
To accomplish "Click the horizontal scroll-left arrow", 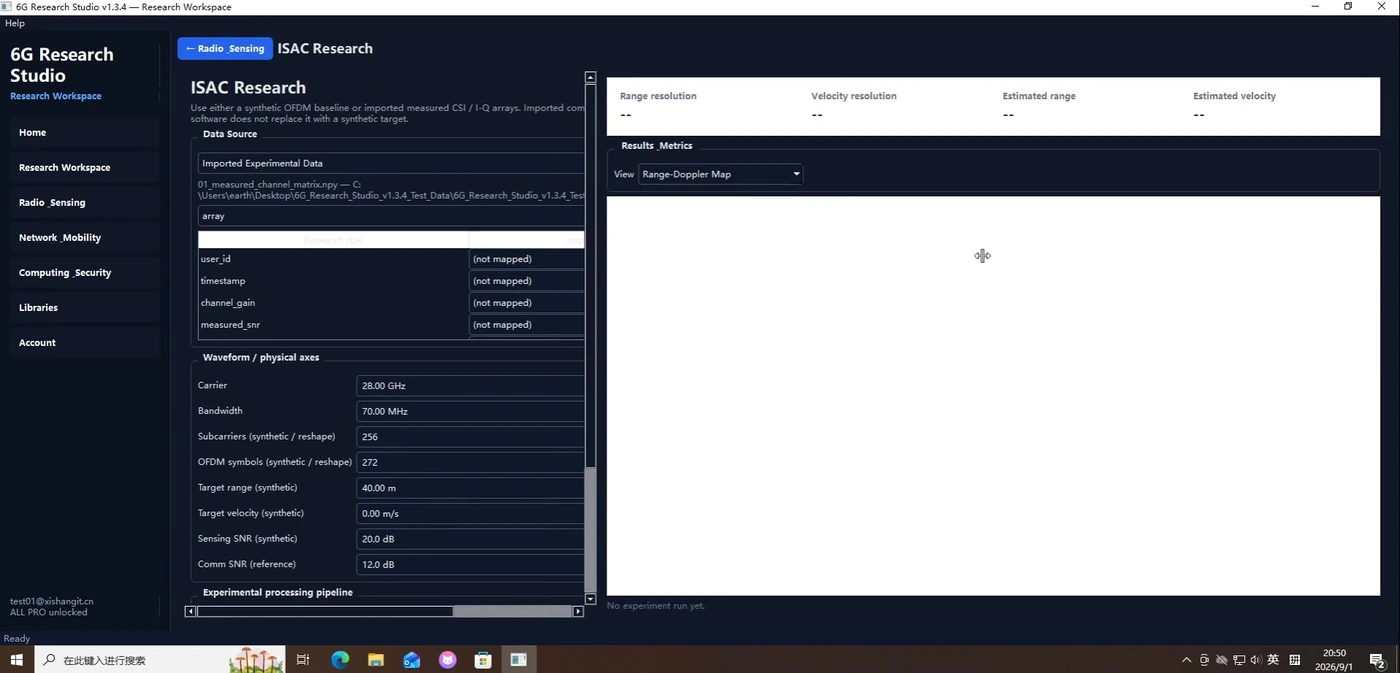I will [191, 611].
